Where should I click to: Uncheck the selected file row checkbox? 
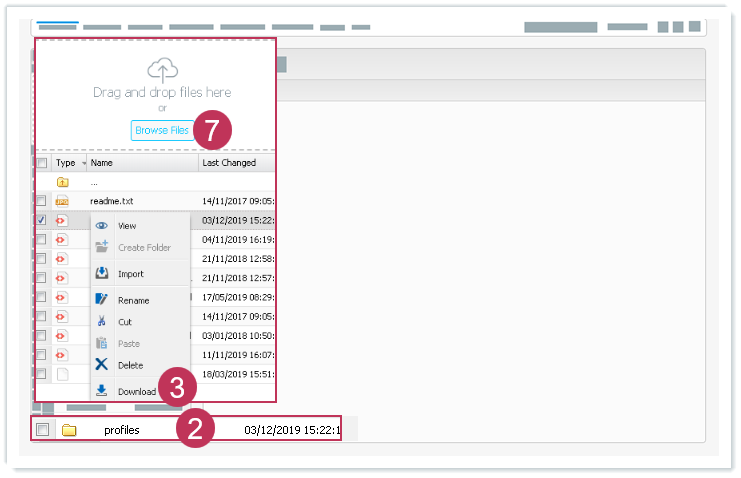(41, 220)
